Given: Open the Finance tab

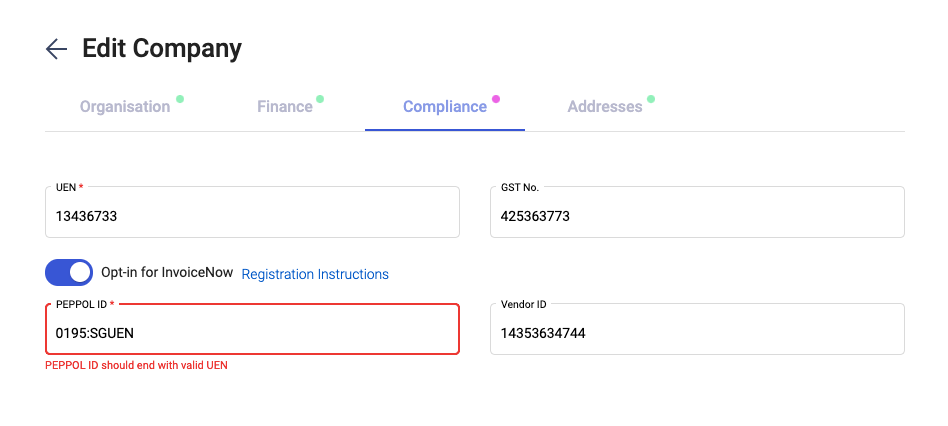Looking at the screenshot, I should [x=285, y=107].
